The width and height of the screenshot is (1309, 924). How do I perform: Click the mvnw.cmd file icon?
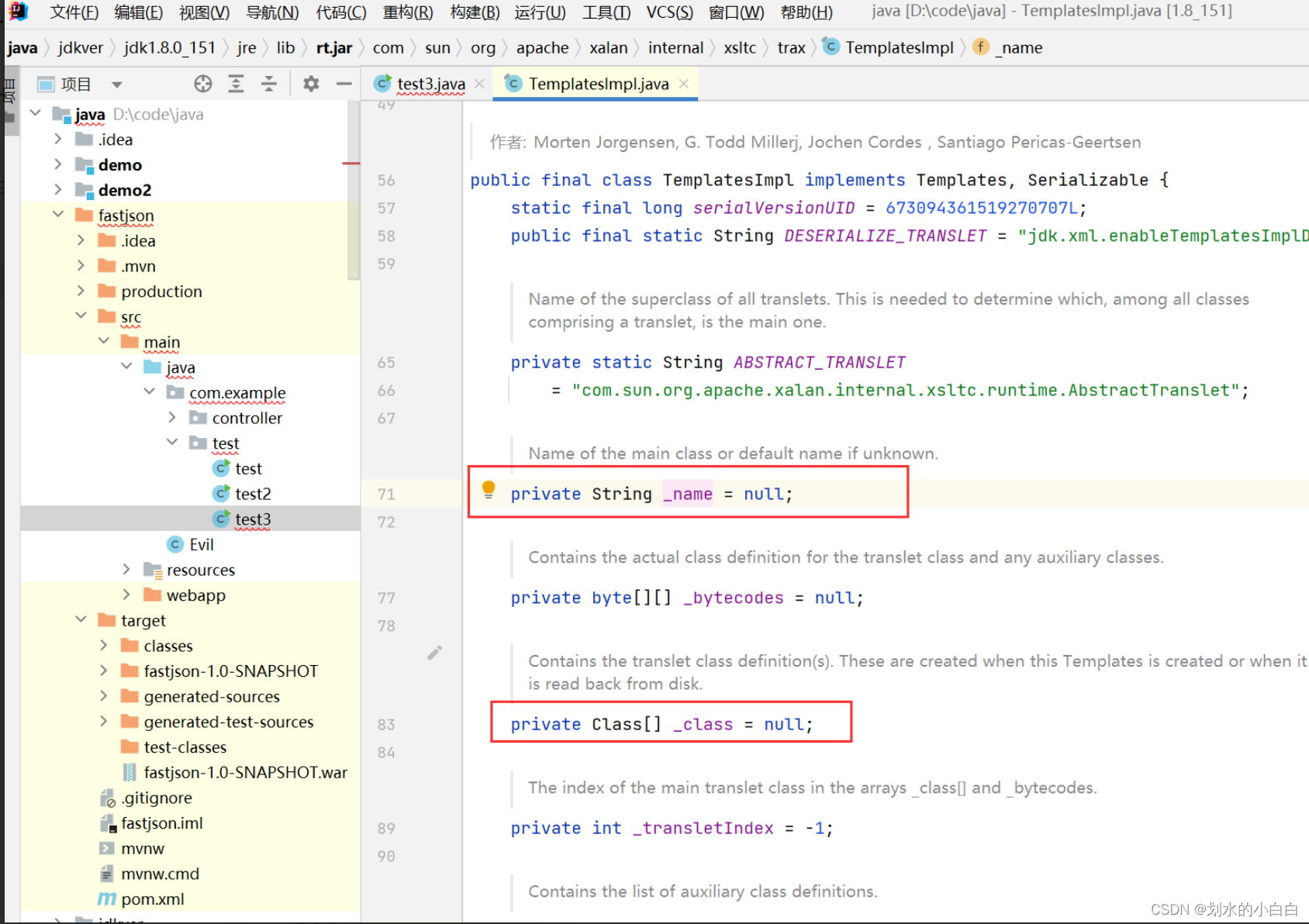(x=107, y=874)
